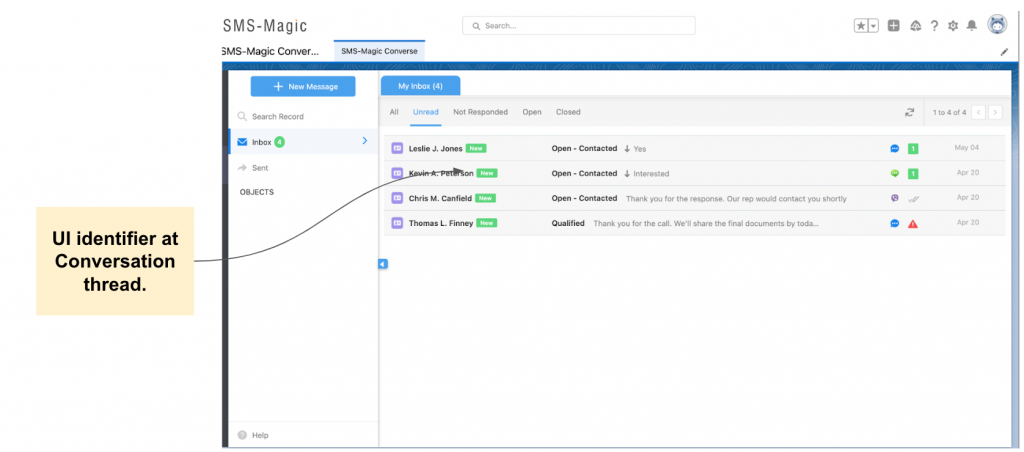Open the Notifications bell
The image size is (1024, 452).
tap(972, 25)
